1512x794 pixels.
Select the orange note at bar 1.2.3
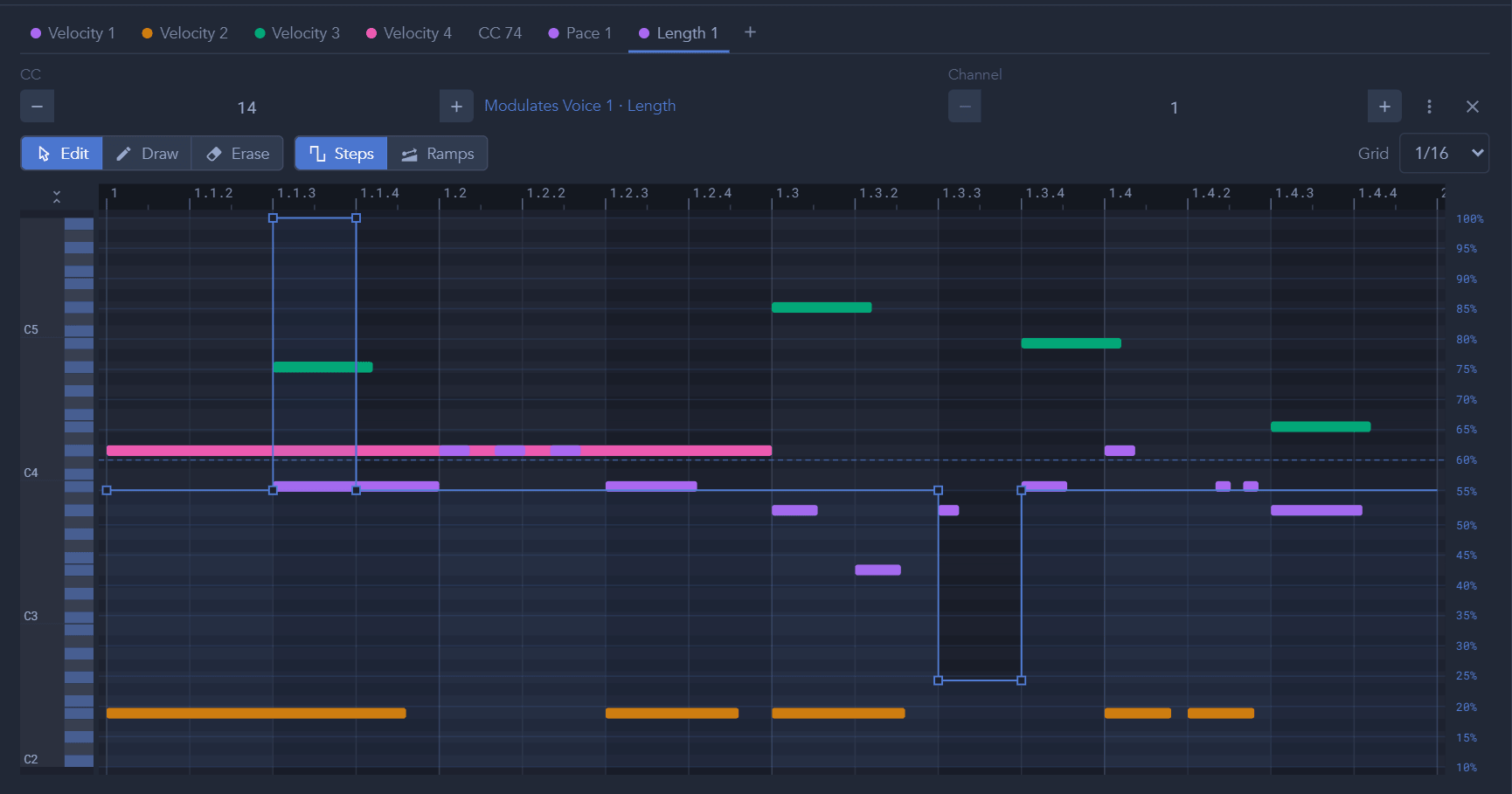672,714
